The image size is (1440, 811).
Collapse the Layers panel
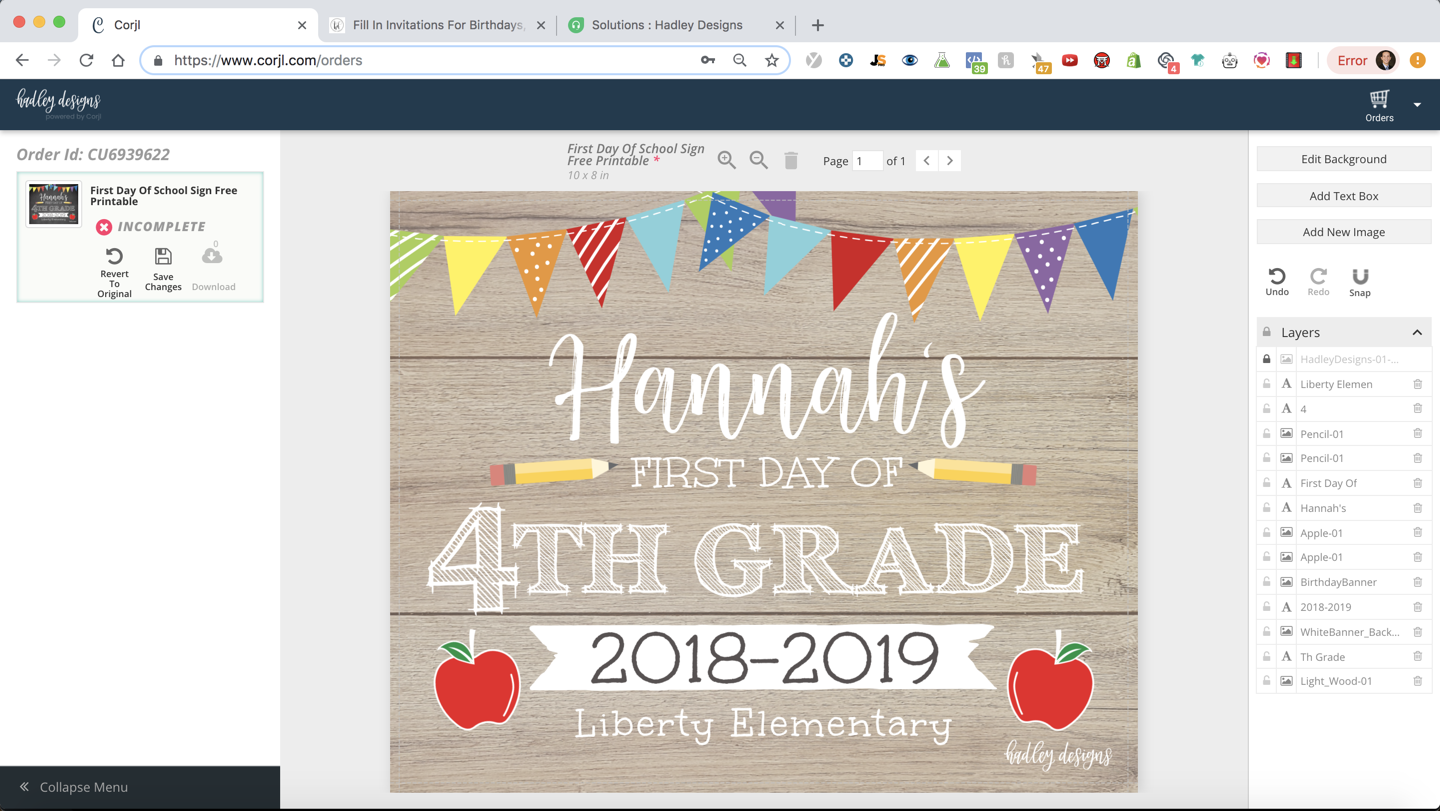pyautogui.click(x=1417, y=332)
